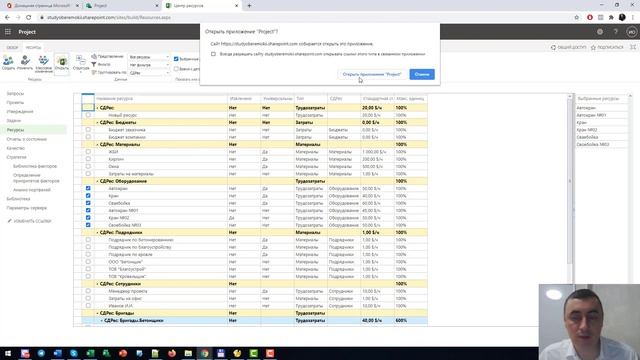This screenshot has height=360, width=640.
Task: Uncheck the Автокран resource checkbox
Action: 88,189
